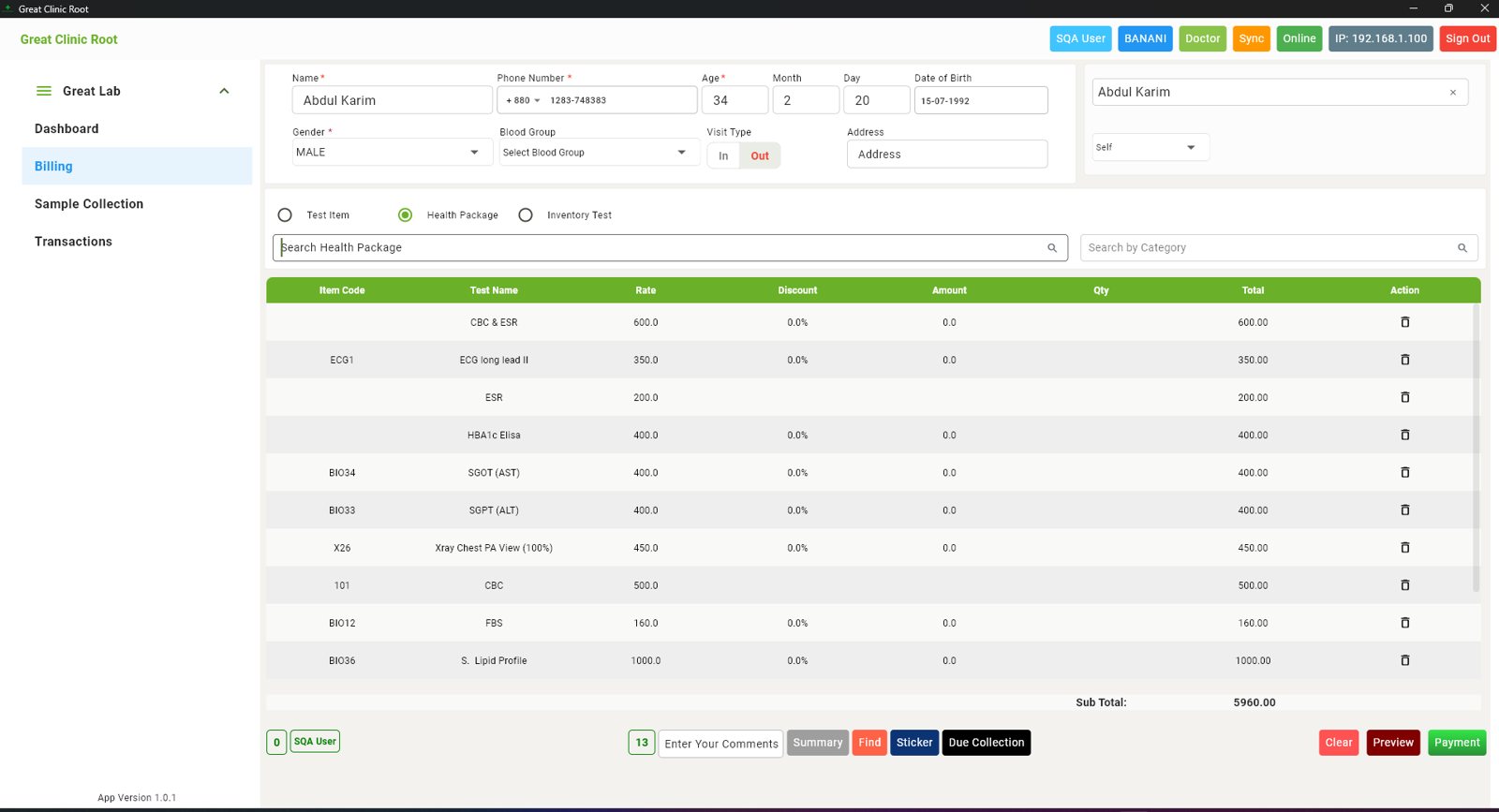Image resolution: width=1499 pixels, height=812 pixels.
Task: Click the Address input field
Action: (x=947, y=155)
